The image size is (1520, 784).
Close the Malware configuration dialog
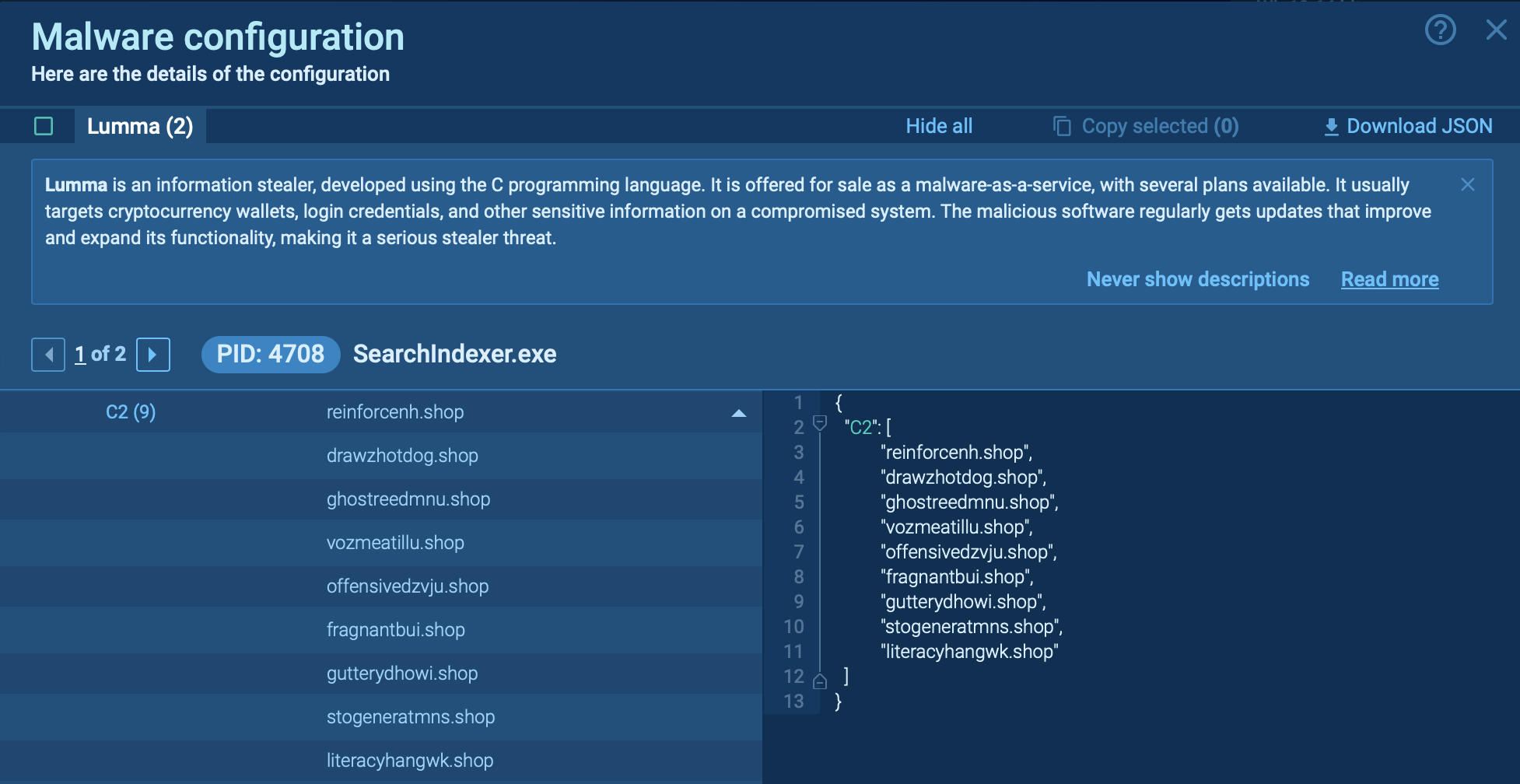[x=1496, y=30]
